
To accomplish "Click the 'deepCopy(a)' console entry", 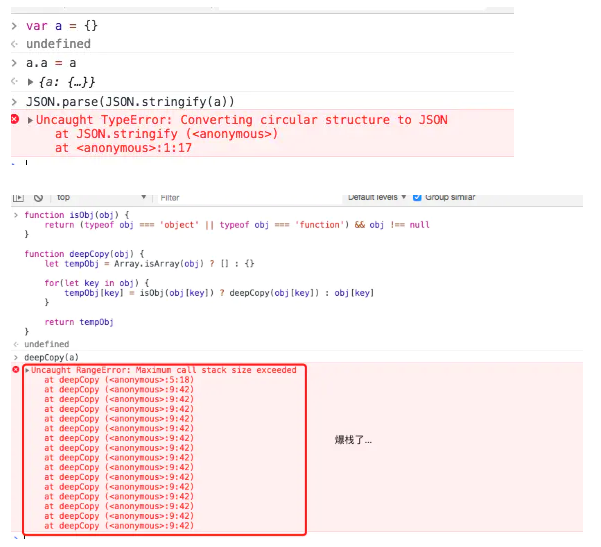I will [x=51, y=357].
